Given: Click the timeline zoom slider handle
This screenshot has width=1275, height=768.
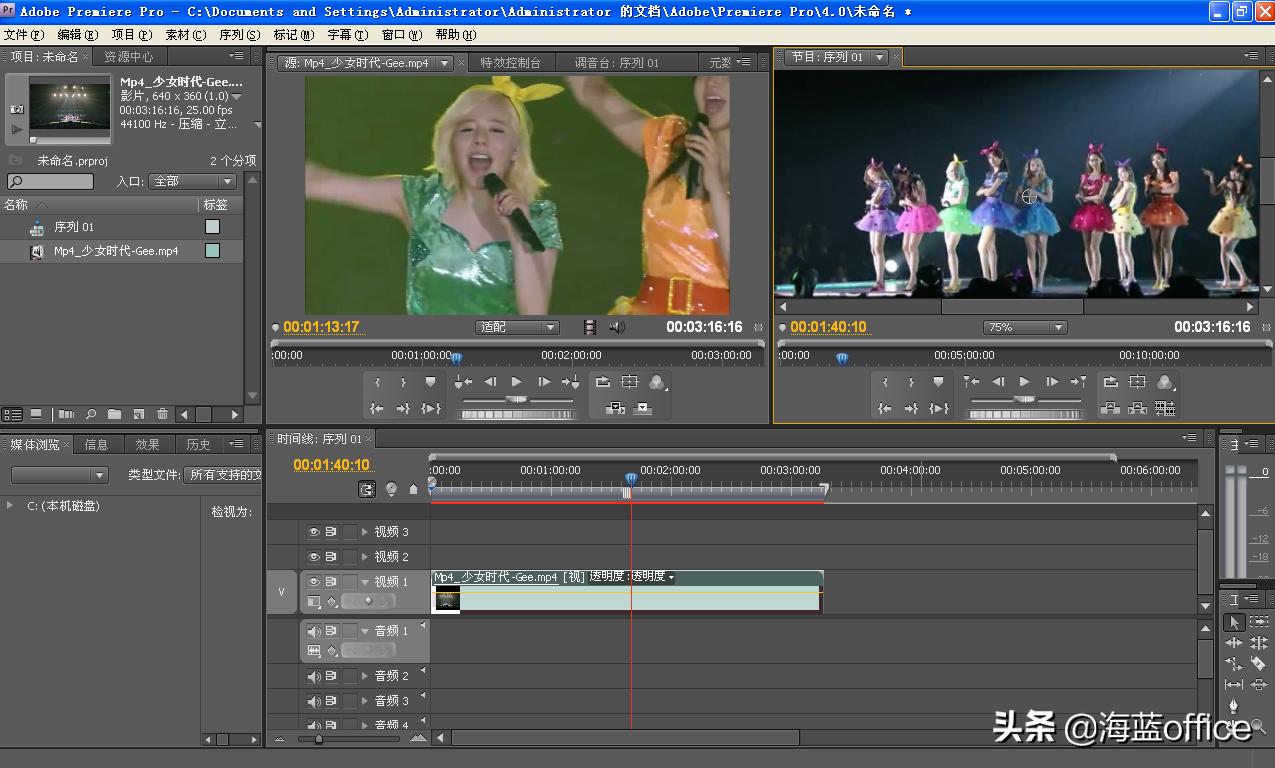Looking at the screenshot, I should [318, 739].
